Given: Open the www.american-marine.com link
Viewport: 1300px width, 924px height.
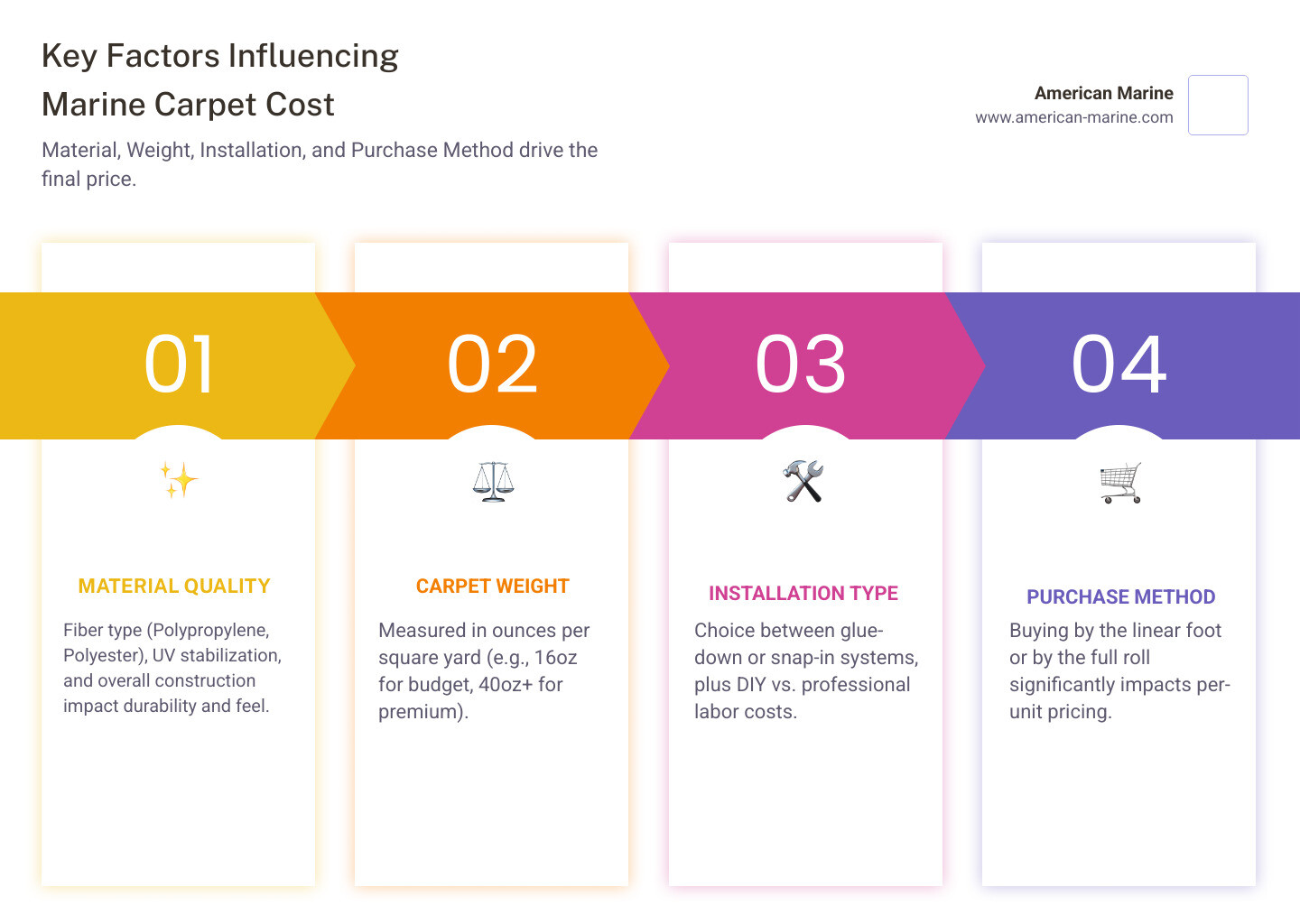Looking at the screenshot, I should point(1073,117).
